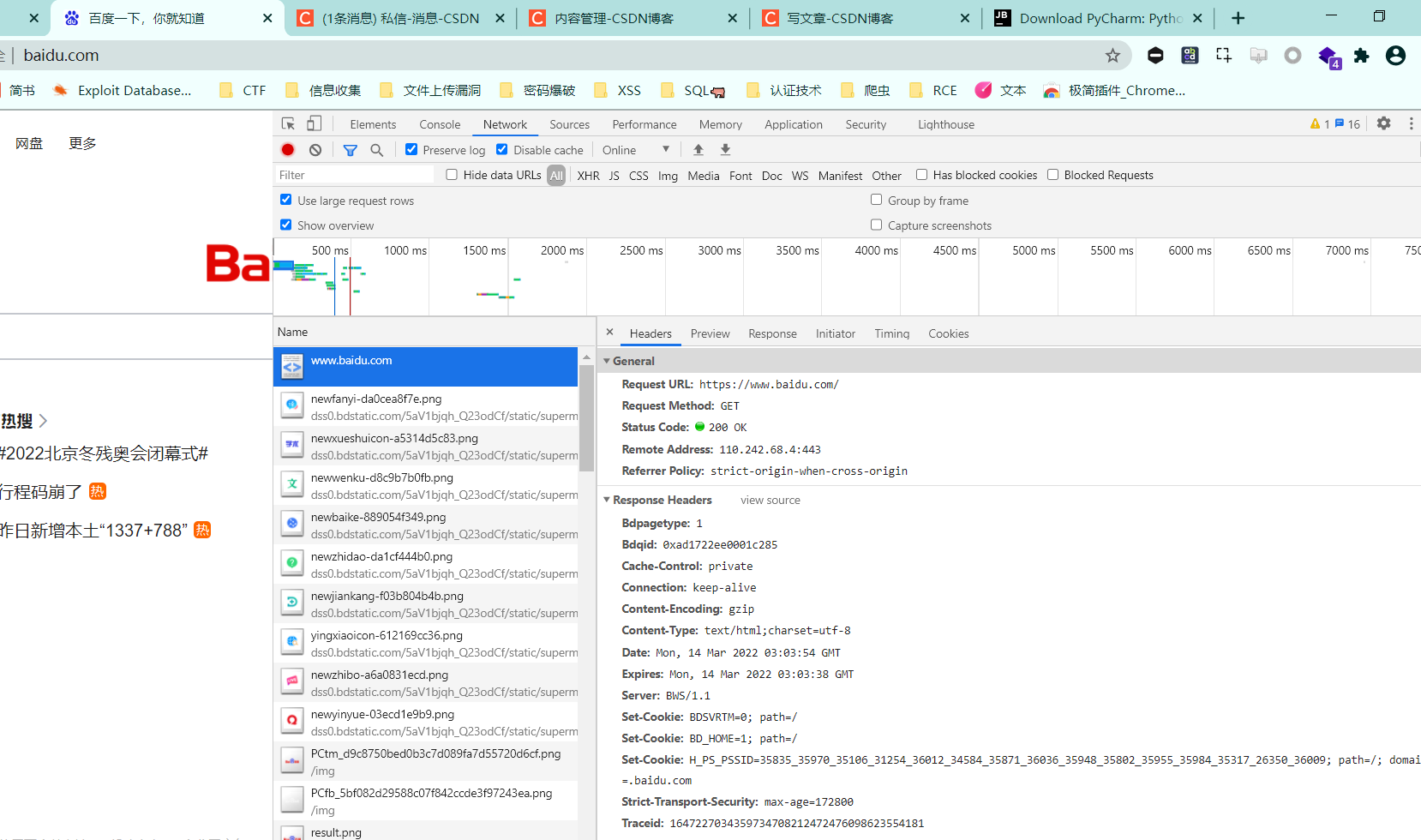Open the 更多 link on Baidu
Image resolution: width=1421 pixels, height=840 pixels.
pos(82,143)
